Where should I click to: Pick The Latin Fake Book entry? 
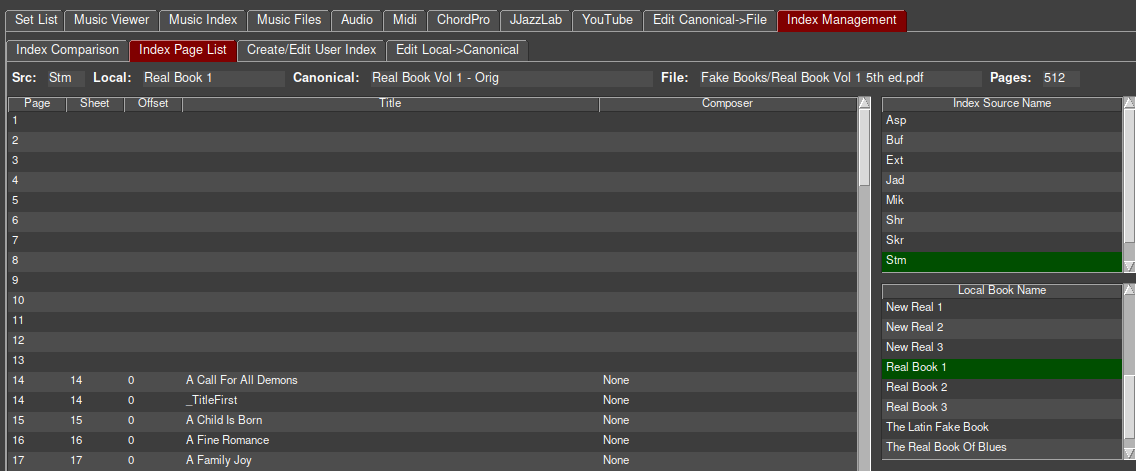pyautogui.click(x=1001, y=427)
